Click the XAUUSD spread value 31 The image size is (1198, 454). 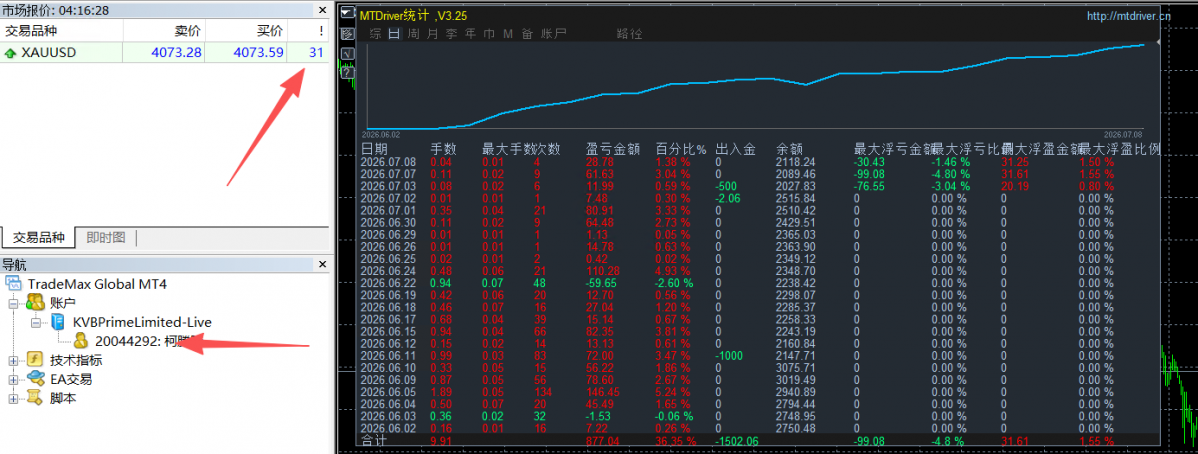316,54
